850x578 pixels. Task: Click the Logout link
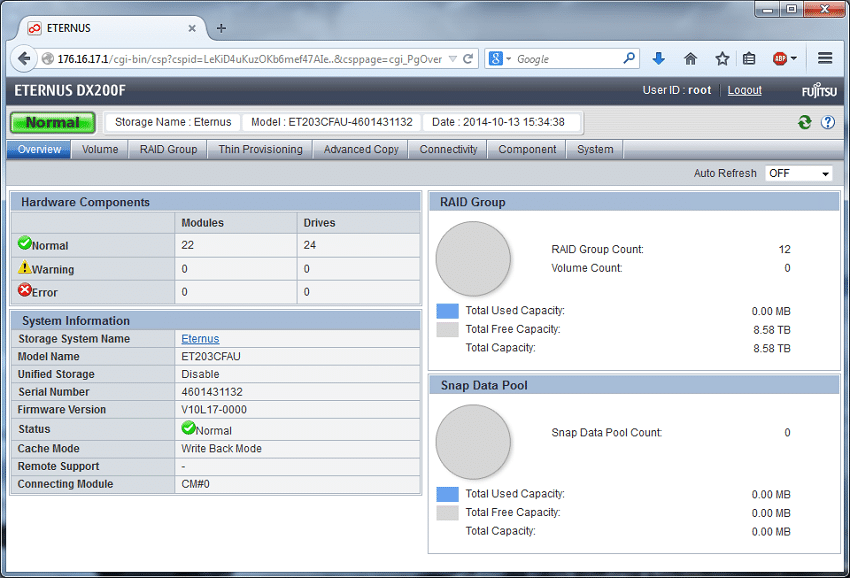(744, 91)
